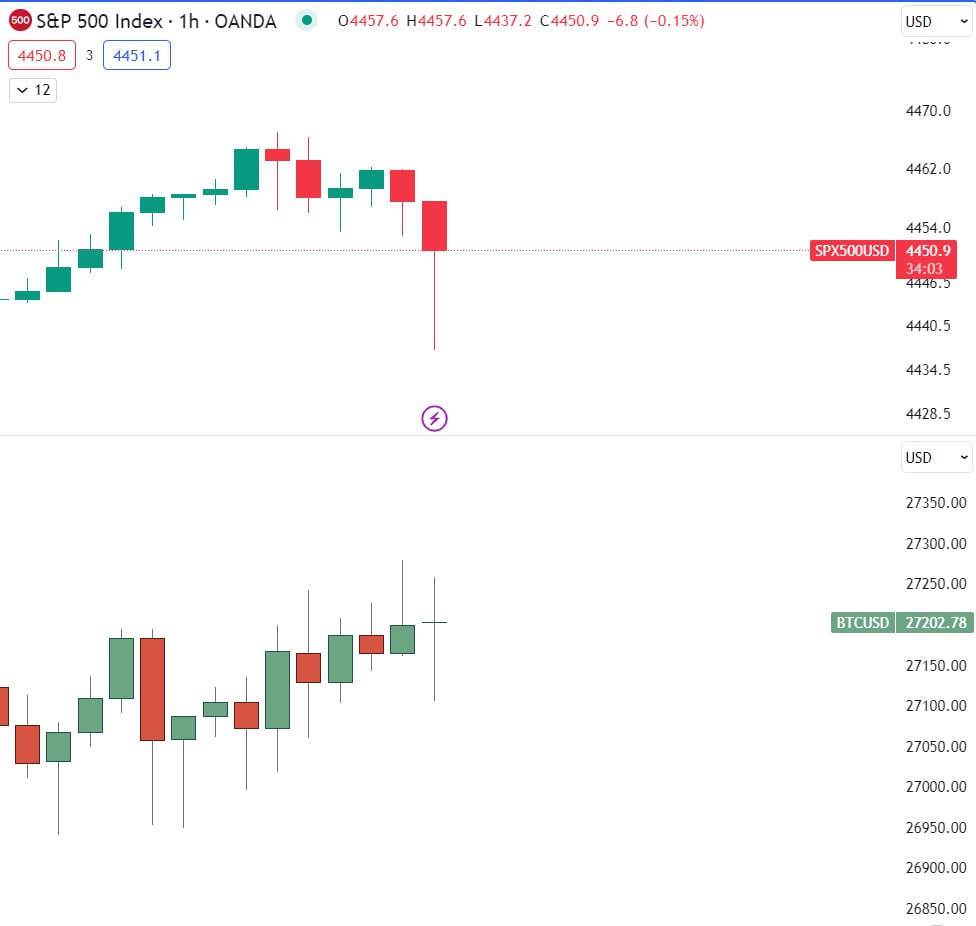The height and width of the screenshot is (926, 976).
Task: Click the 1h interval label
Action: [x=189, y=21]
